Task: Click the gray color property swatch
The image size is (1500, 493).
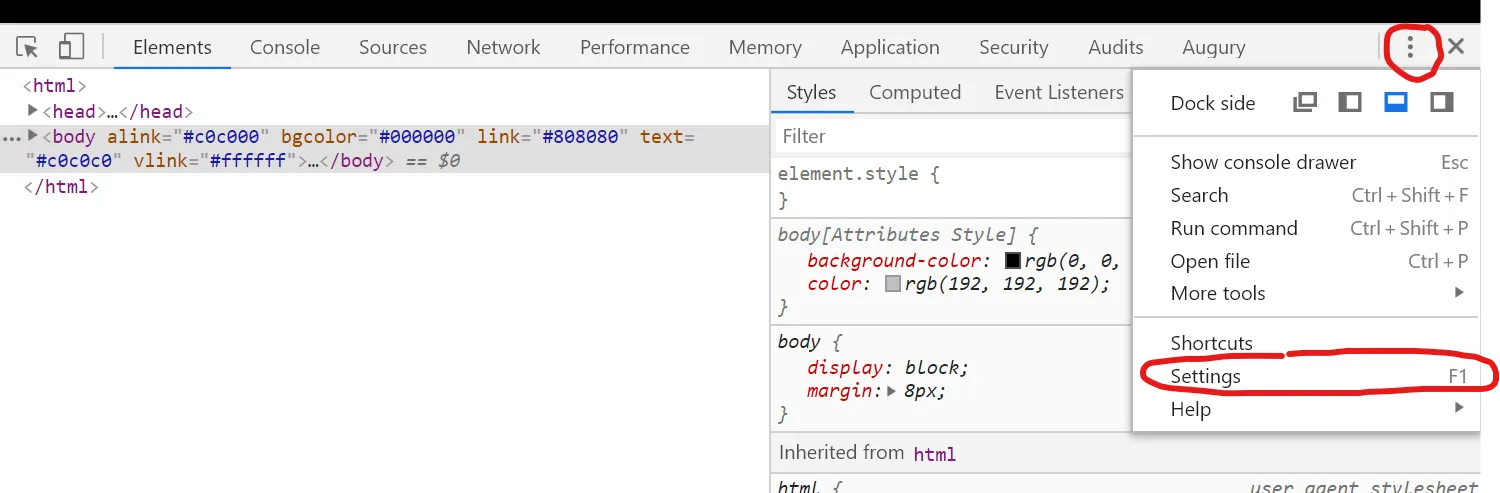Action: (892, 284)
